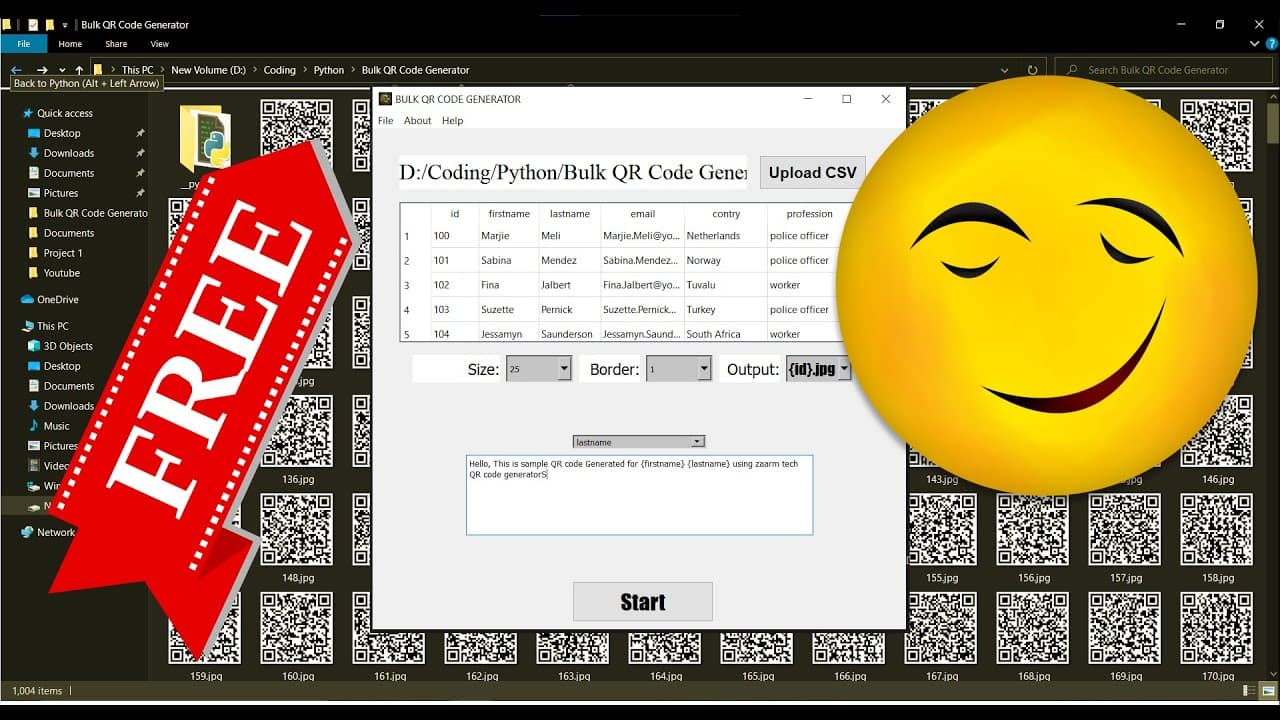Expand the Explorer ribbon chevron

click(x=1255, y=44)
